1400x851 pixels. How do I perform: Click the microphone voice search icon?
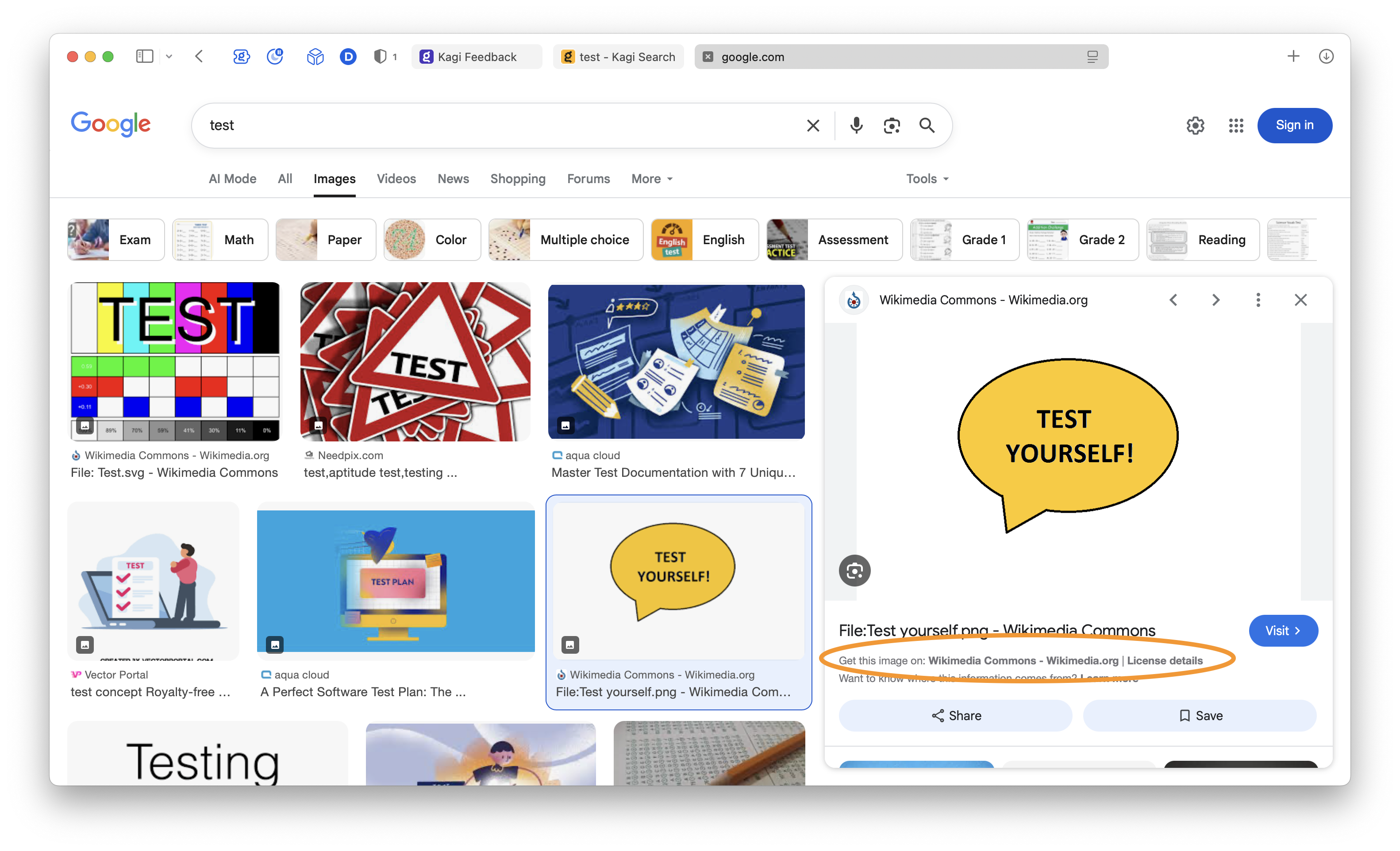(x=856, y=125)
